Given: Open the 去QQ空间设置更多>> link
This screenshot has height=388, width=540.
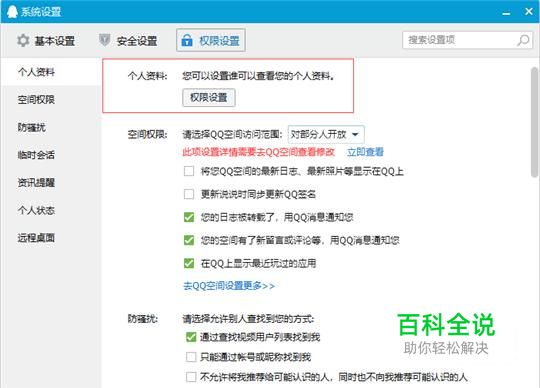Looking at the screenshot, I should (229, 286).
